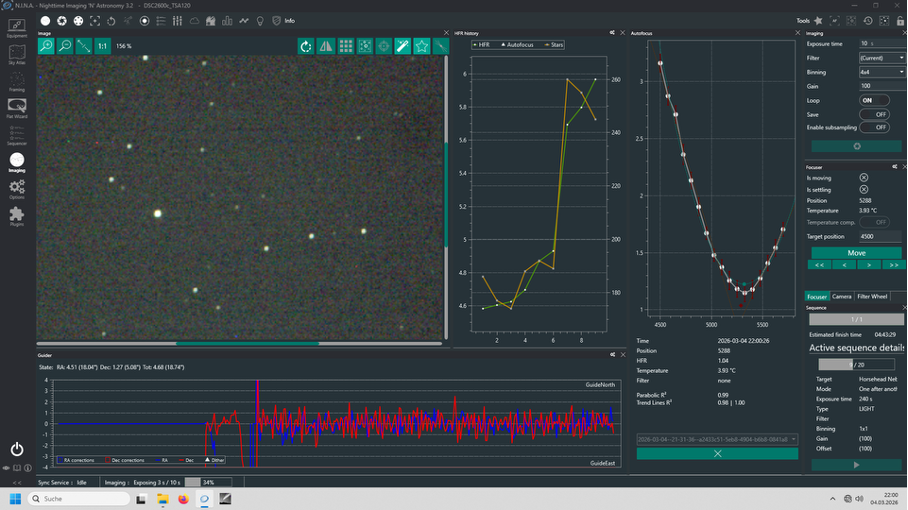Click the << large step inward button

pos(819,265)
